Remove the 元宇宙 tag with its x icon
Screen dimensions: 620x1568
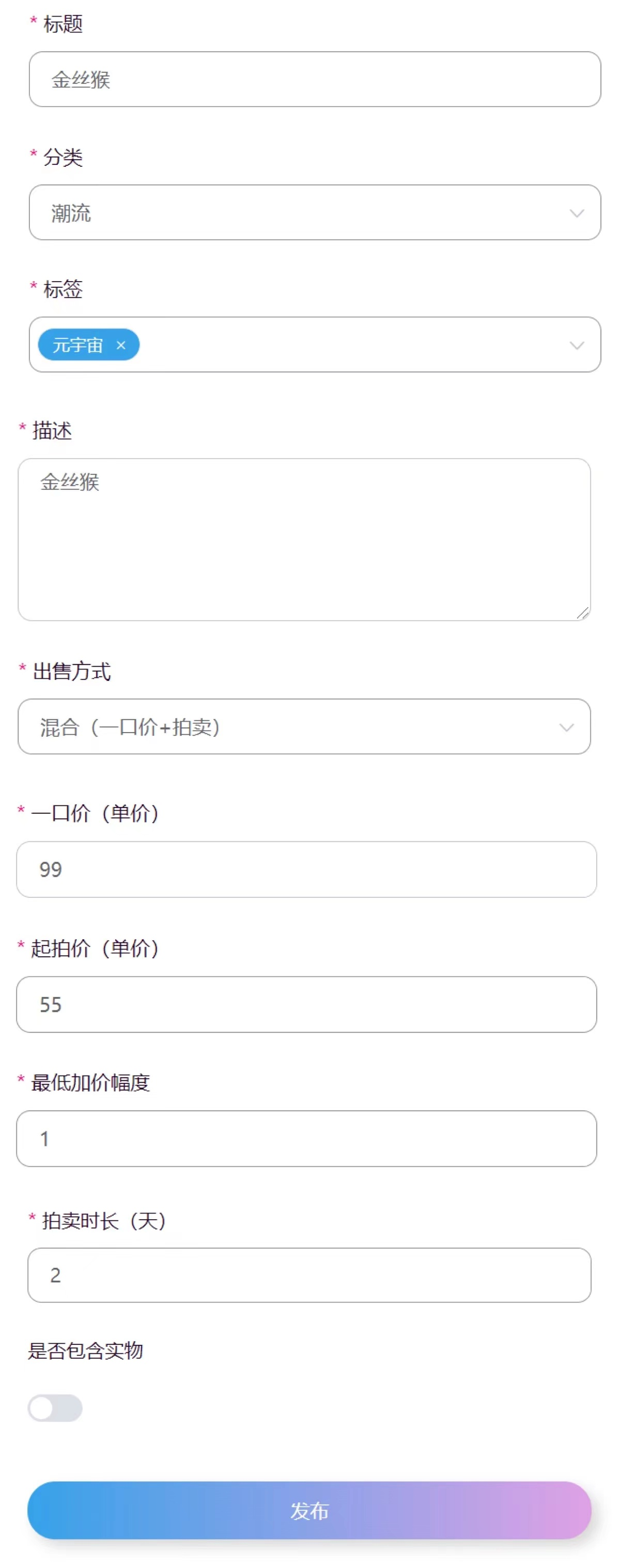[120, 345]
